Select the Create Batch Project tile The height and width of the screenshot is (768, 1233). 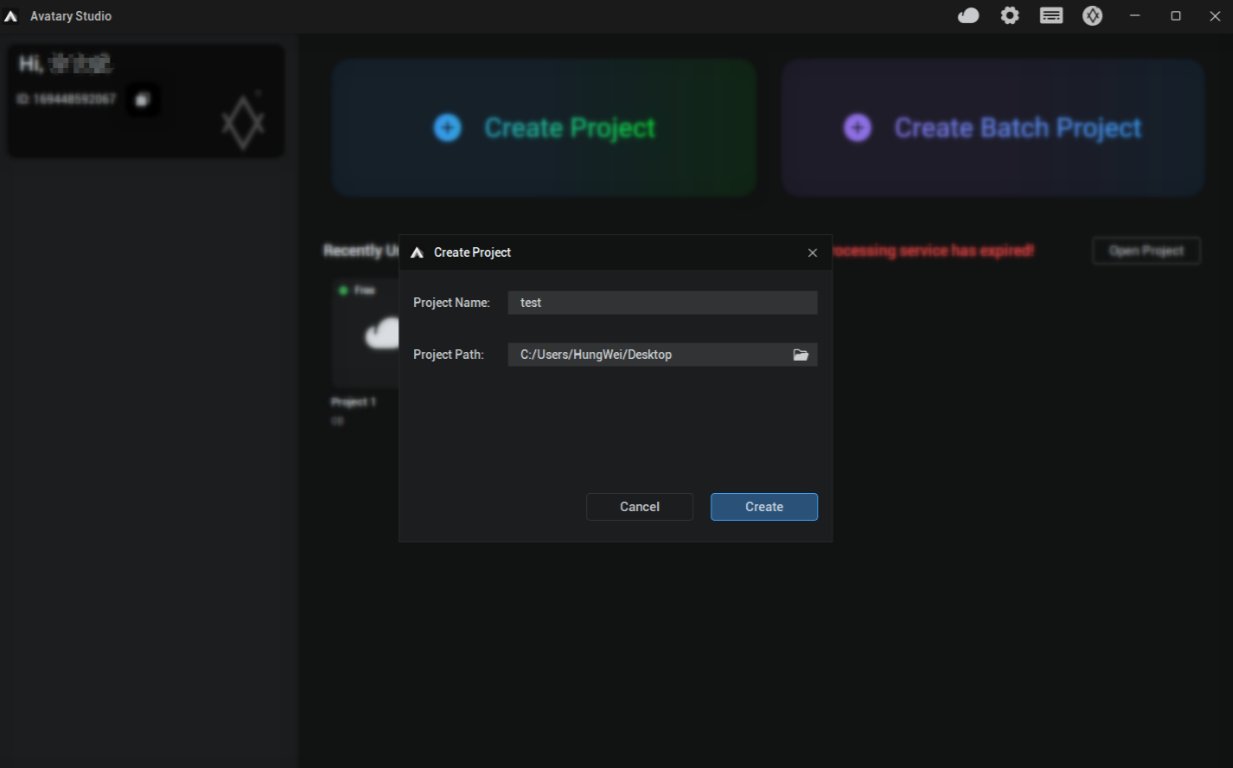point(993,128)
